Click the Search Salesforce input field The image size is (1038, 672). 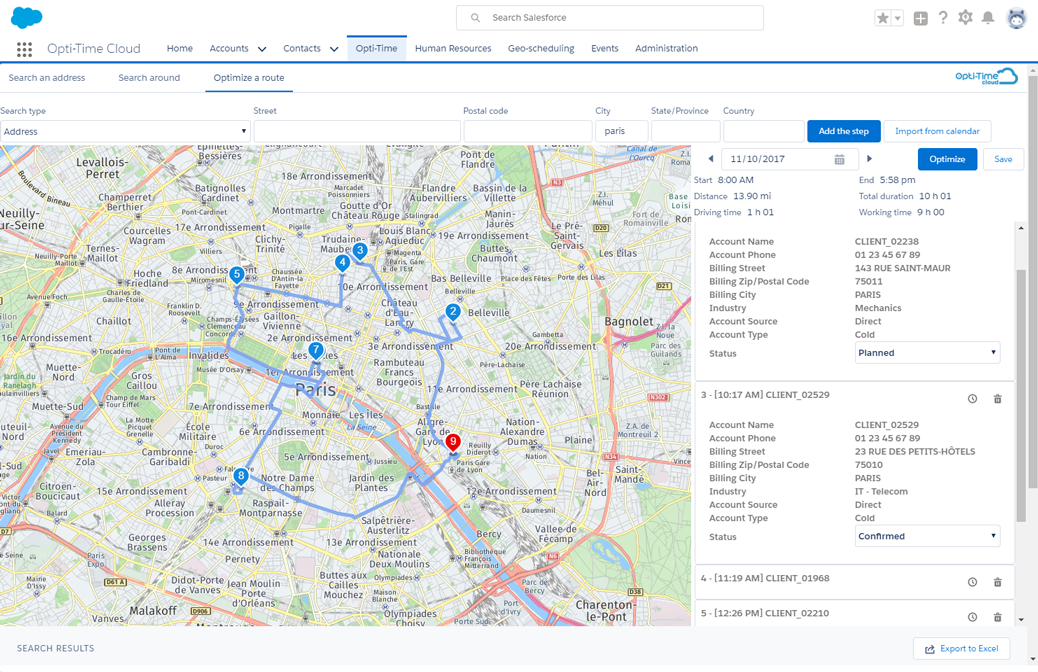pyautogui.click(x=610, y=17)
